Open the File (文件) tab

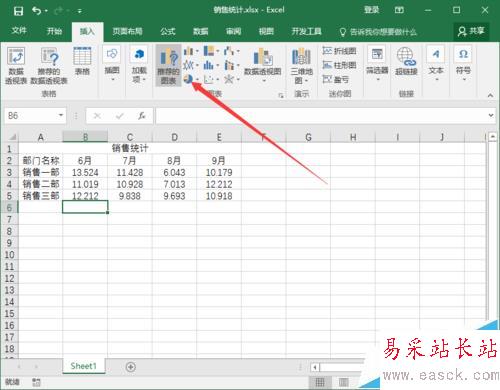[19, 31]
